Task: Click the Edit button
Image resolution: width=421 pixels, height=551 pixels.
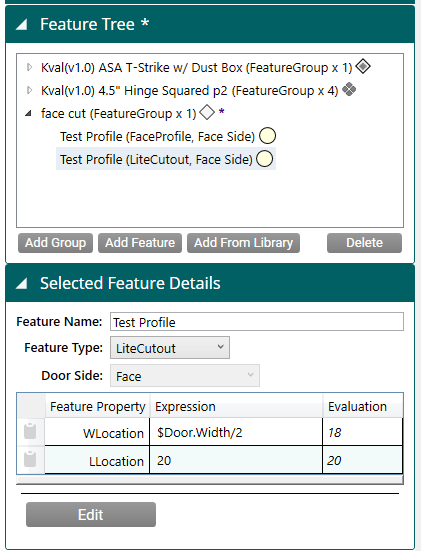Action: tap(91, 514)
